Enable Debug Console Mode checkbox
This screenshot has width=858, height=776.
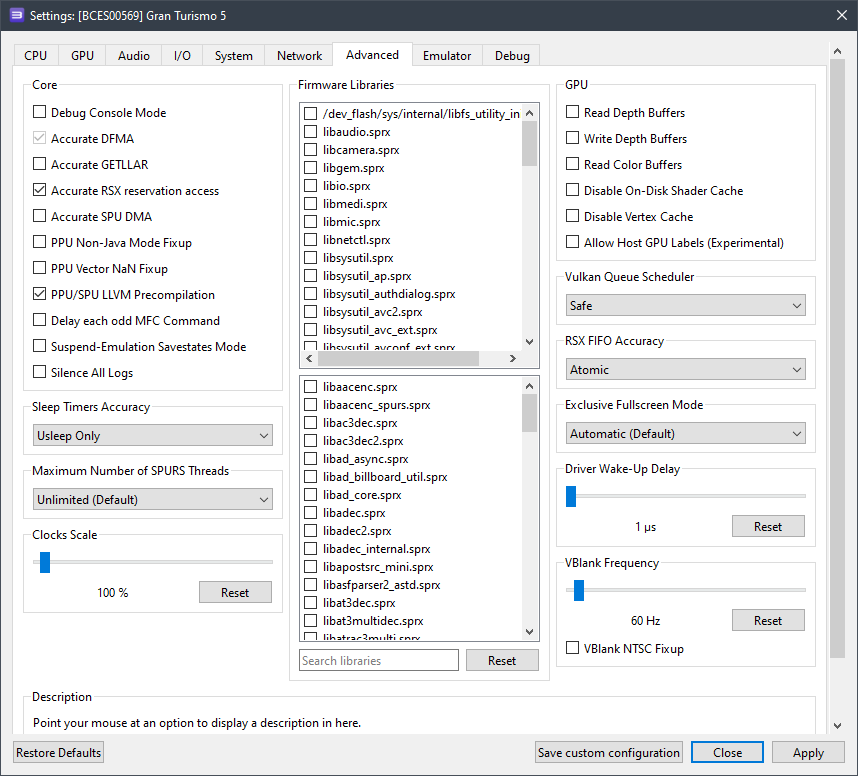point(40,113)
